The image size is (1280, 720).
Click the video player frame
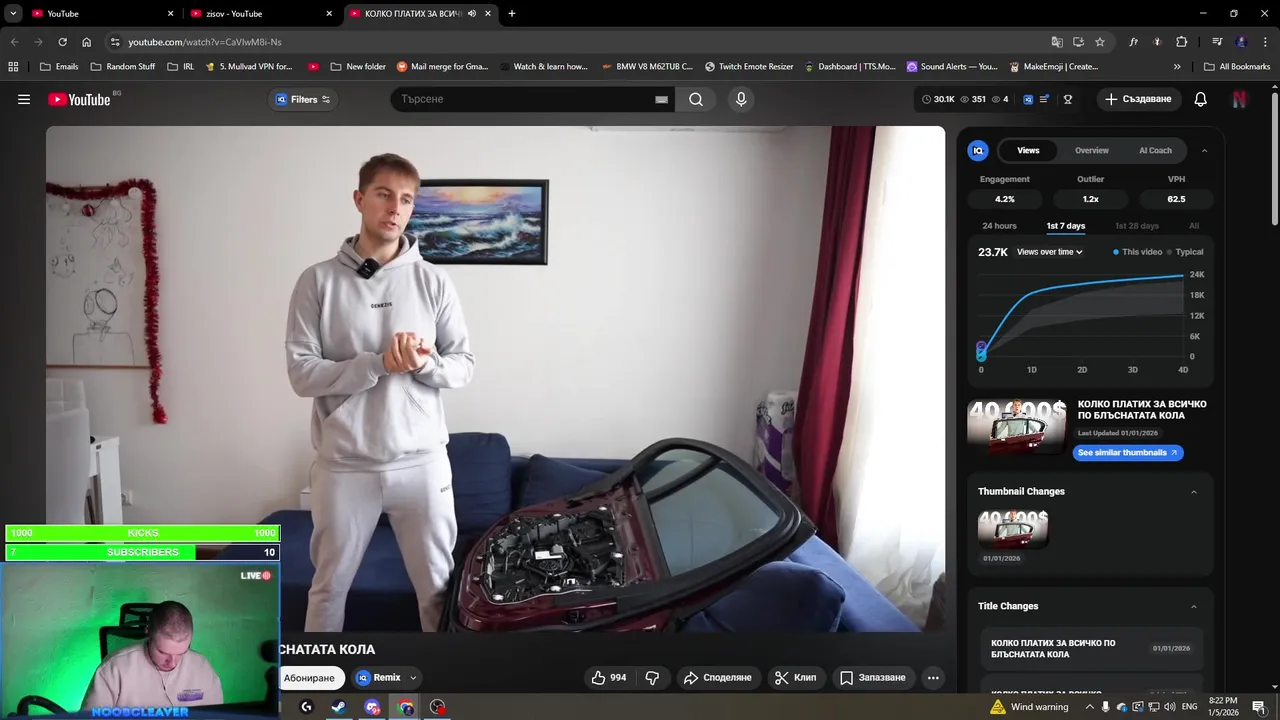click(495, 378)
